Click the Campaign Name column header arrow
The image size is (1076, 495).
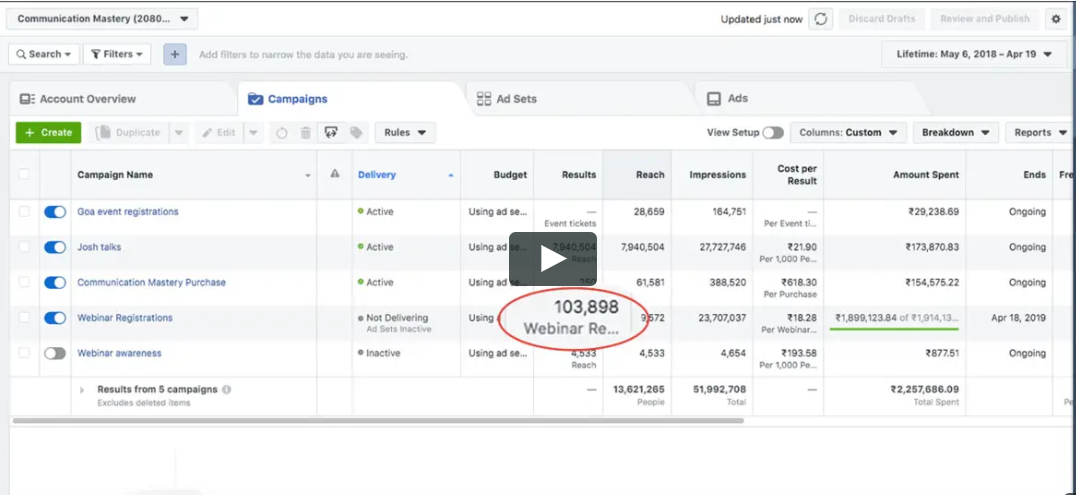pyautogui.click(x=308, y=176)
